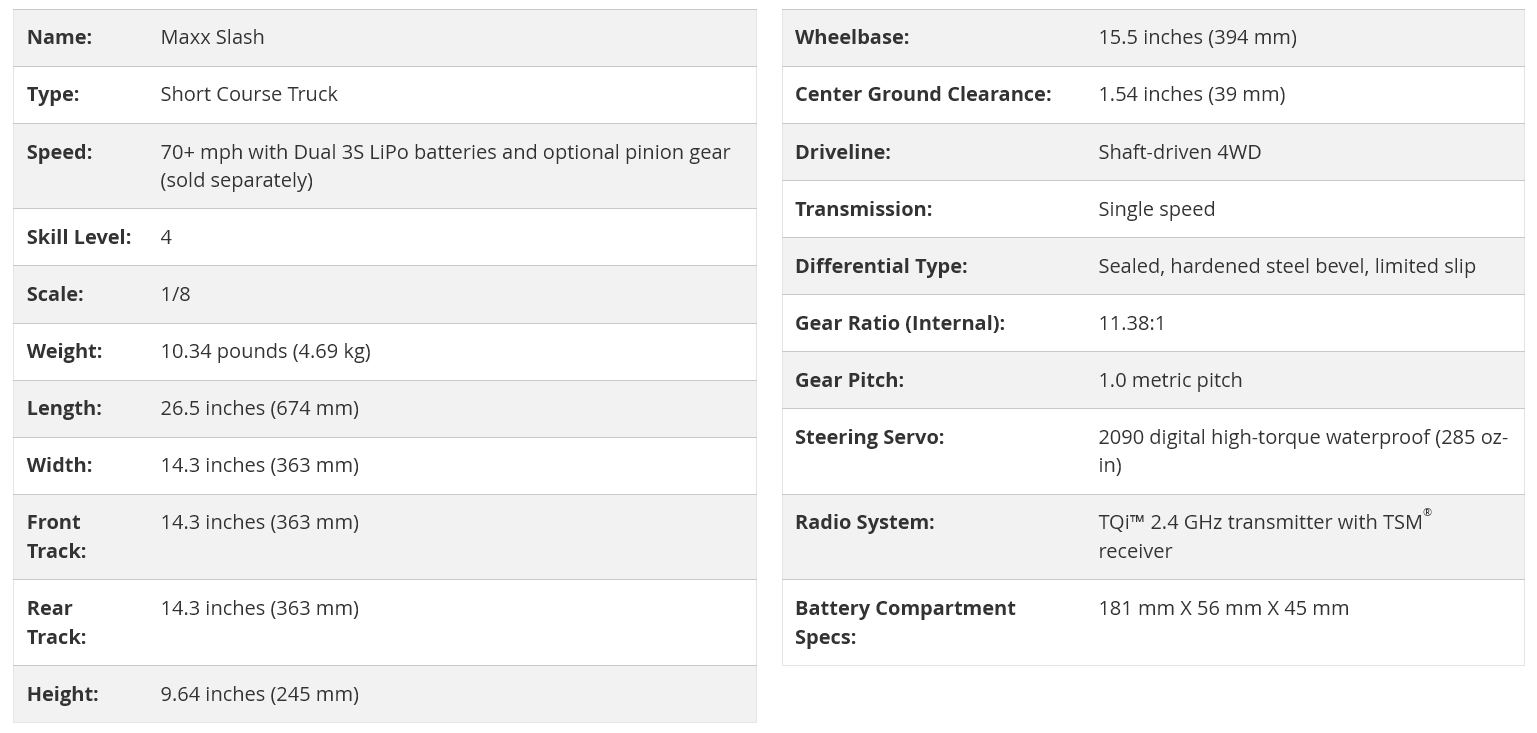This screenshot has width=1537, height=733.
Task: Select the "Short Course Truck" type value
Action: point(249,94)
